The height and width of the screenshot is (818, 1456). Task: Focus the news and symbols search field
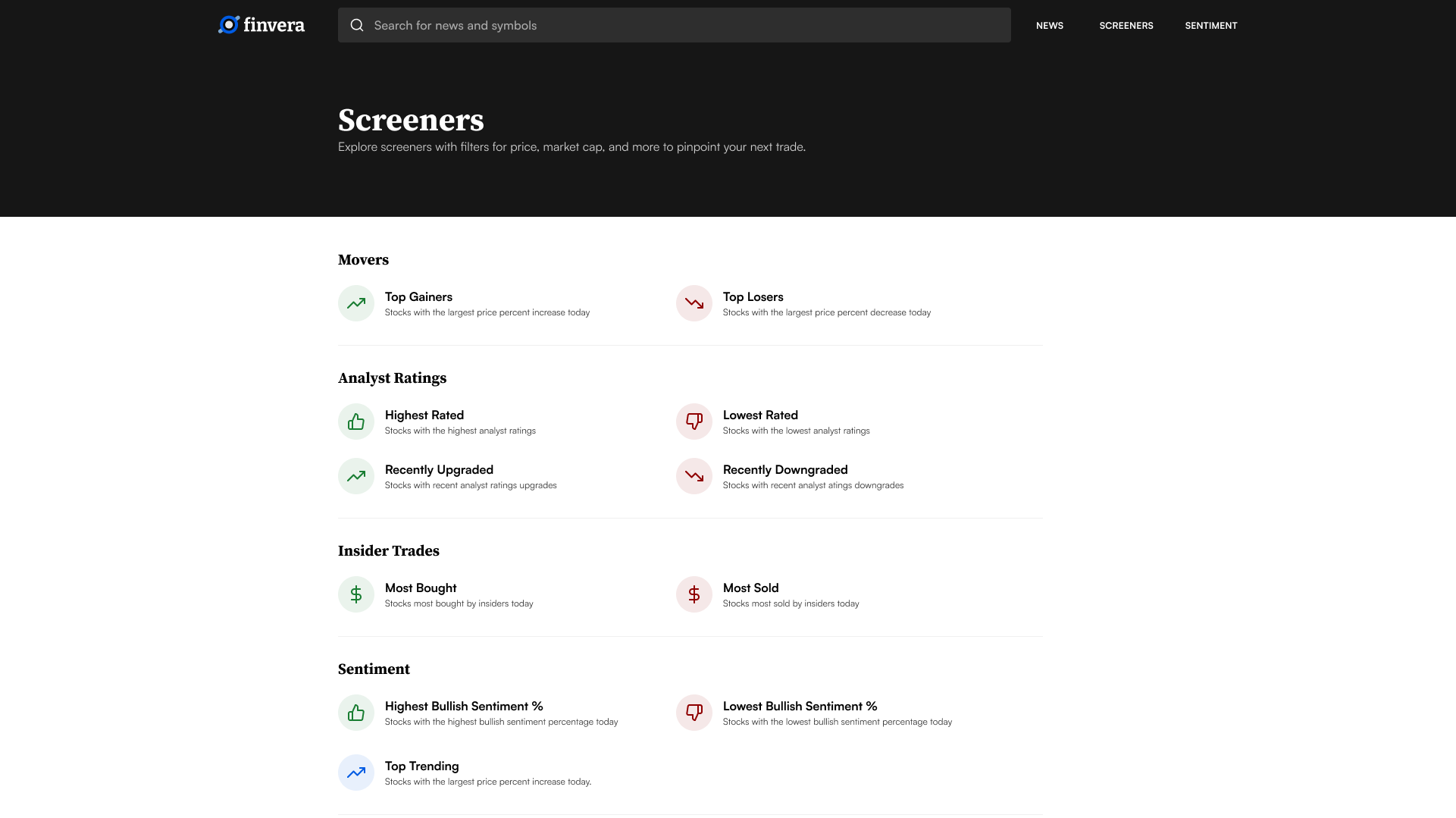[x=682, y=25]
